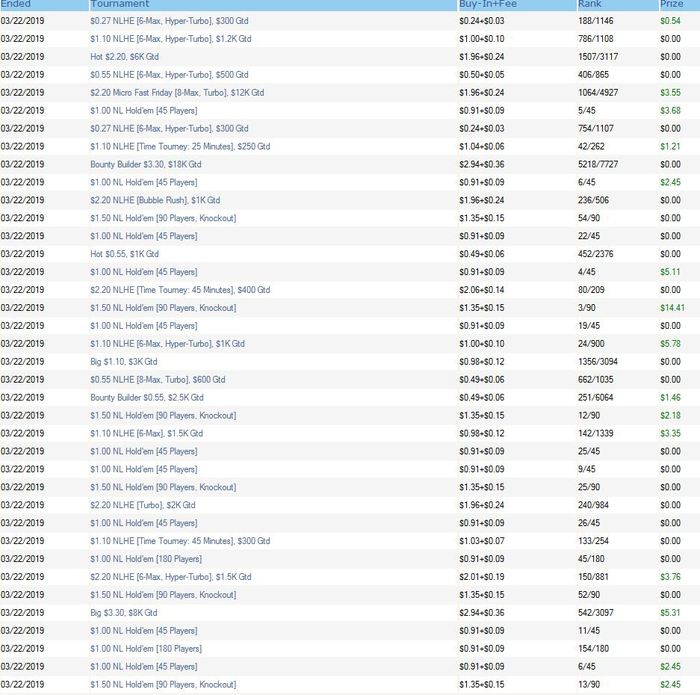
Task: Select the 452/2376 rank cell
Action: tap(596, 254)
